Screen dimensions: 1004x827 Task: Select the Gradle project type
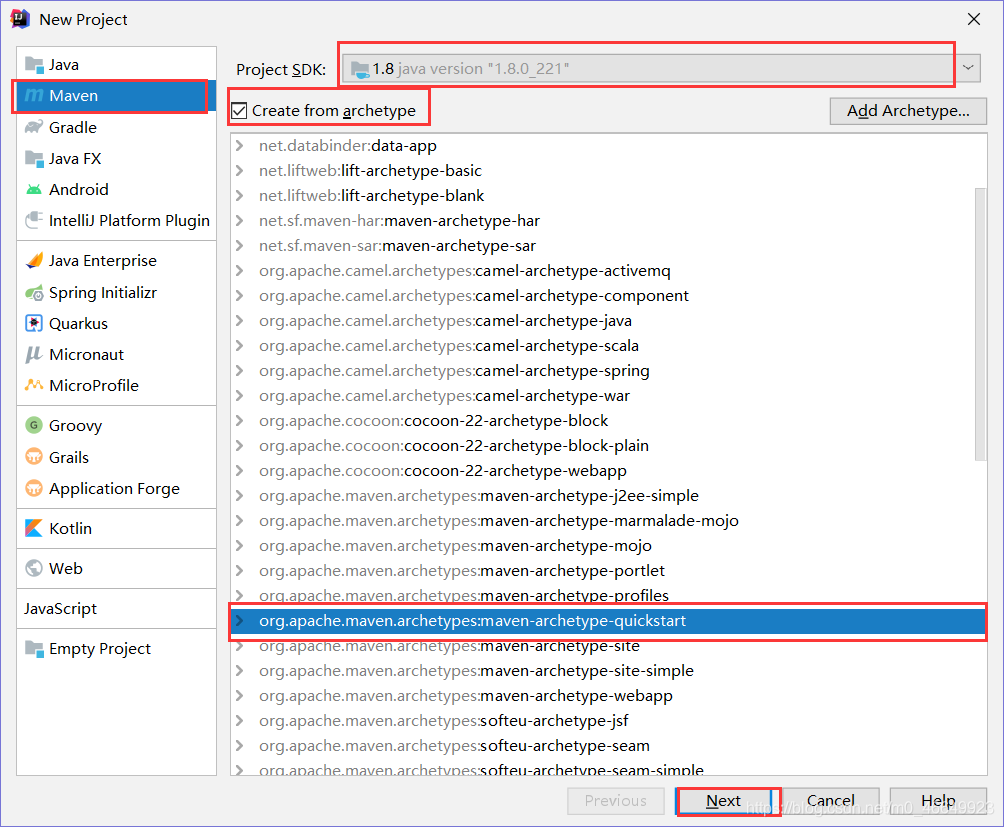117,127
